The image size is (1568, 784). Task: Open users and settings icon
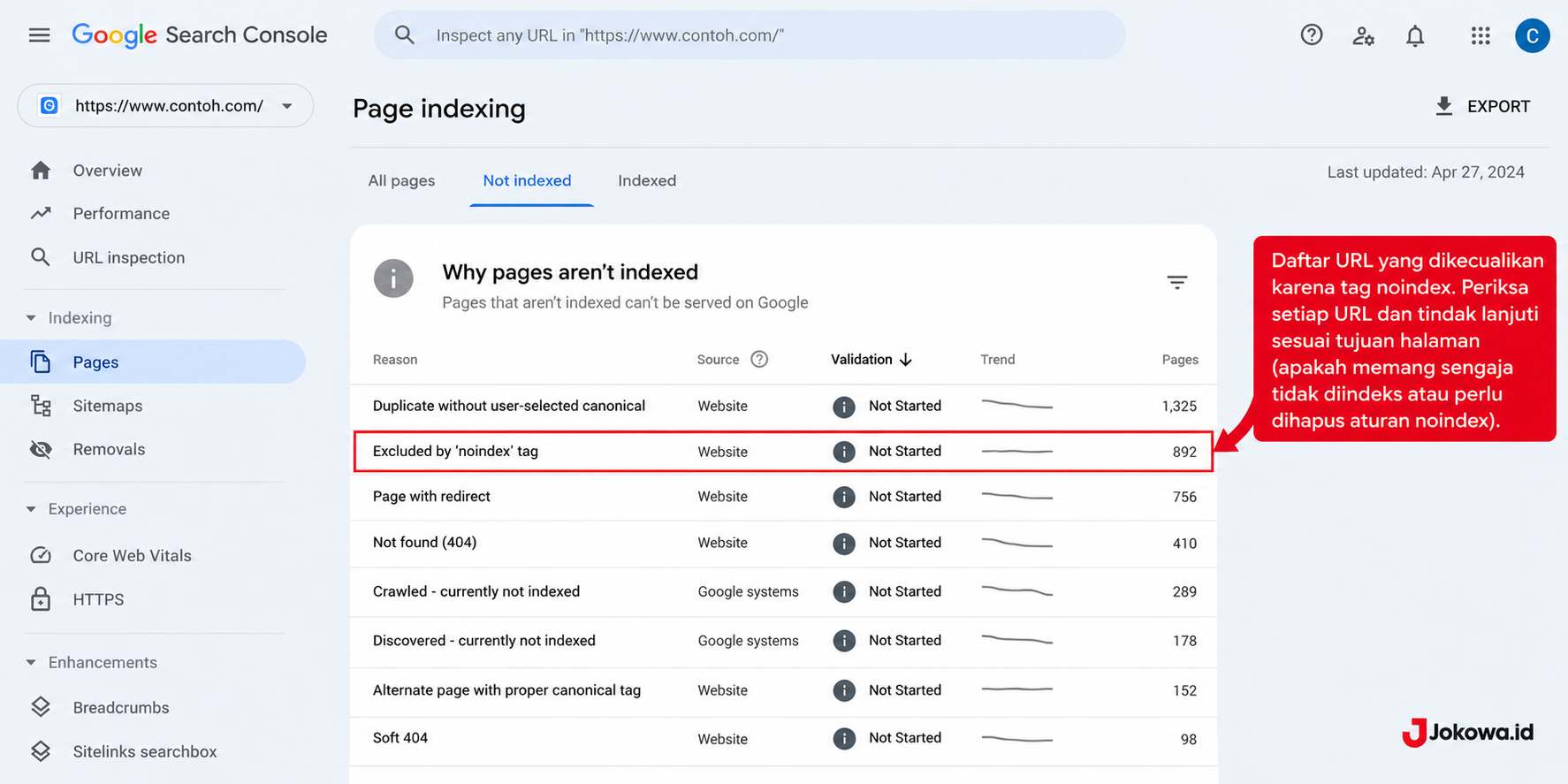click(1363, 35)
